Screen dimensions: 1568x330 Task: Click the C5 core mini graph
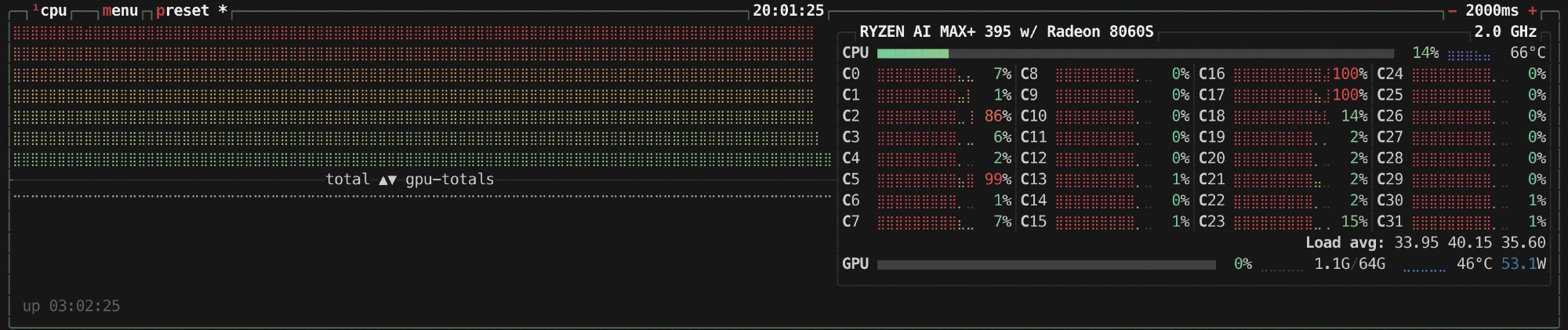tap(925, 180)
